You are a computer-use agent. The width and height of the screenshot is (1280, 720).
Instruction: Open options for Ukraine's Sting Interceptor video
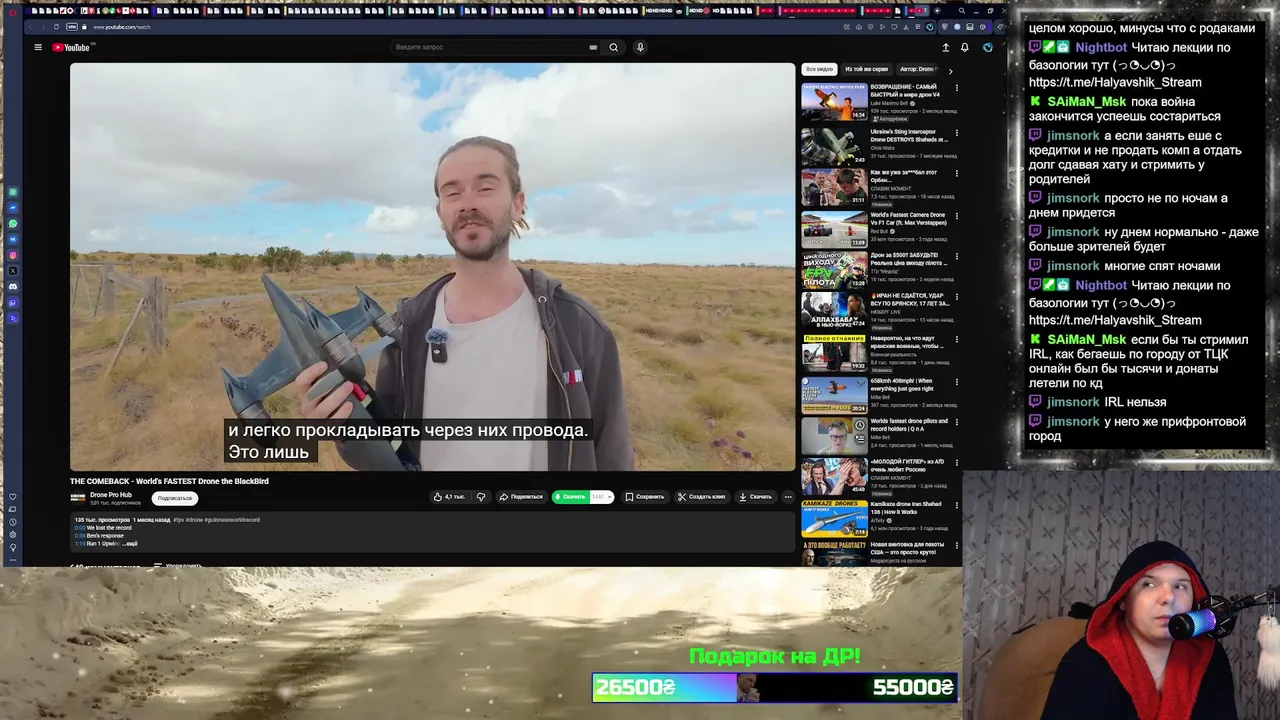[x=956, y=132]
